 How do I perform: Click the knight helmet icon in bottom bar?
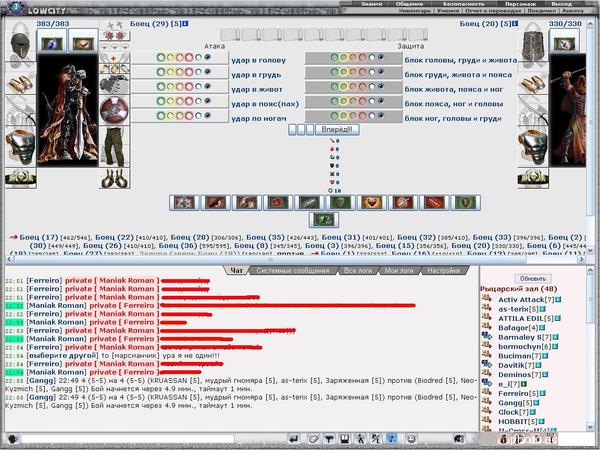tap(458, 439)
